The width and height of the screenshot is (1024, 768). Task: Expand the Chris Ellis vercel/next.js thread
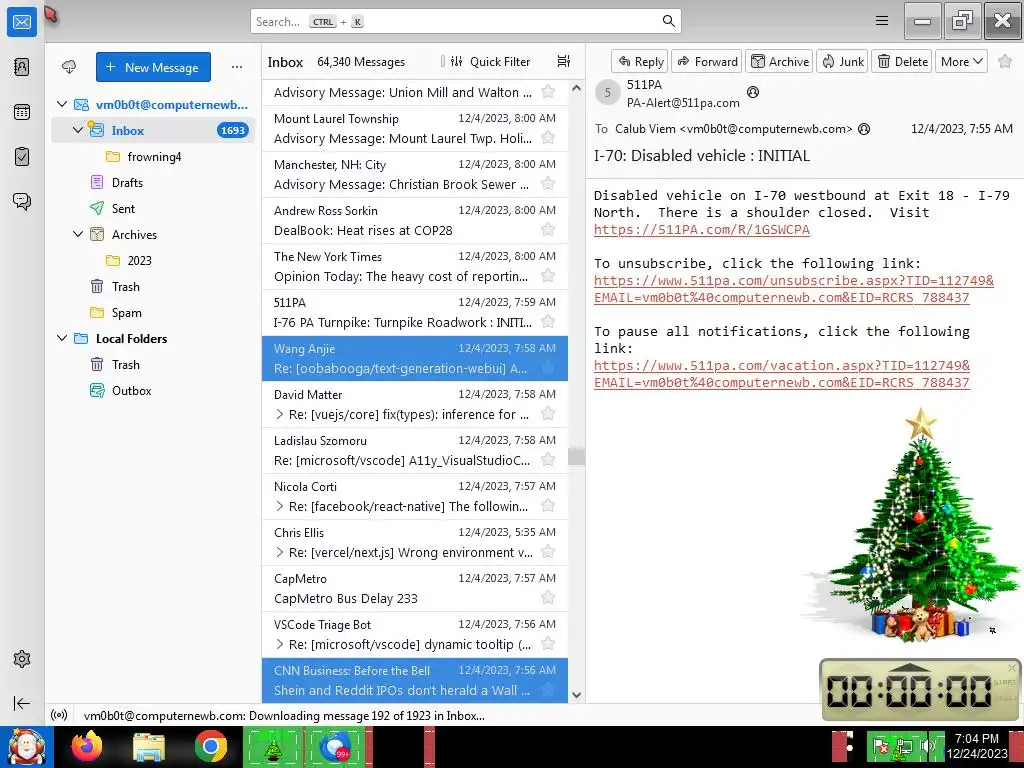(x=280, y=552)
